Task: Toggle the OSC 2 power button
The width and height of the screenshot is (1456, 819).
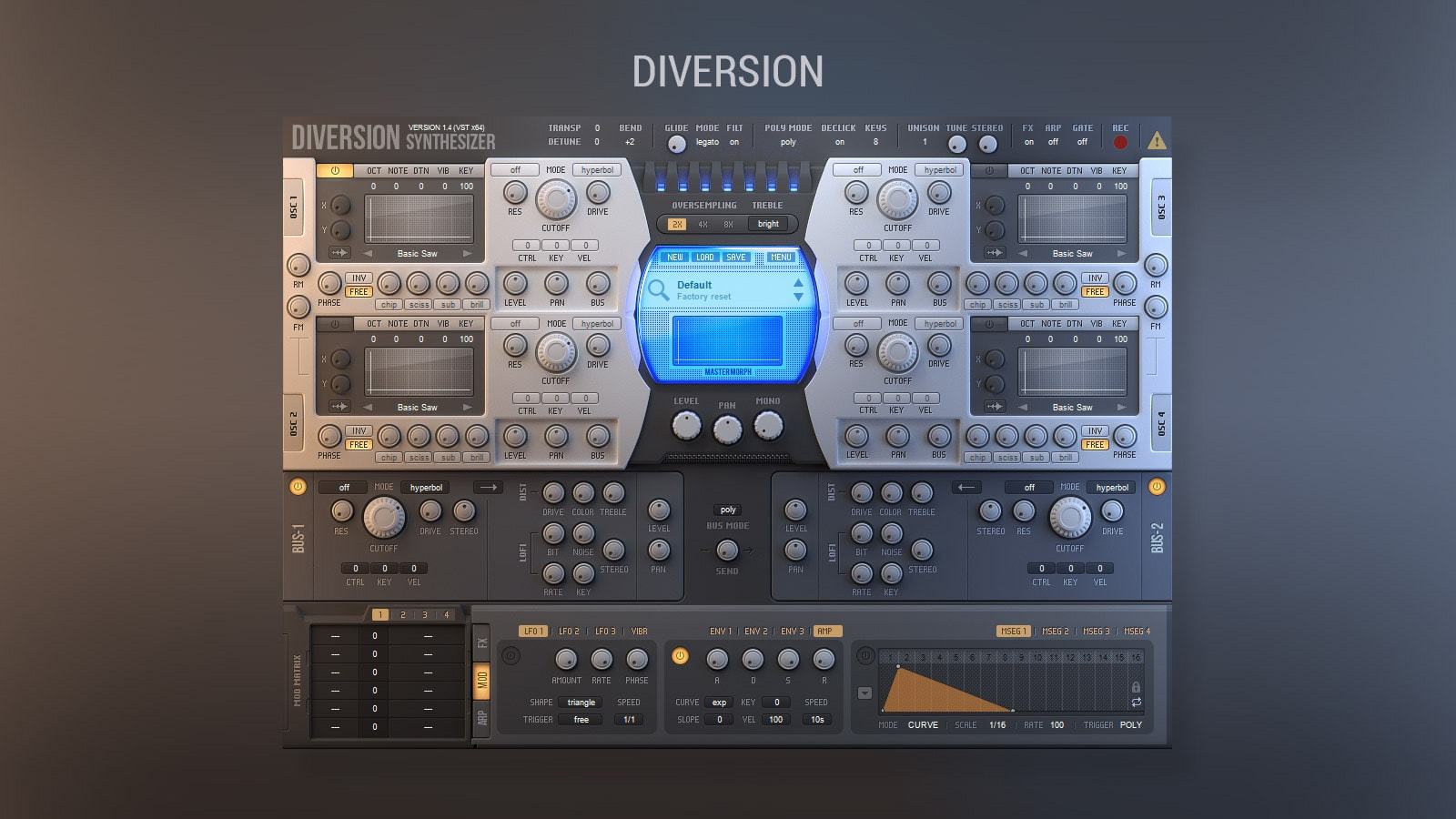Action: pyautogui.click(x=335, y=324)
